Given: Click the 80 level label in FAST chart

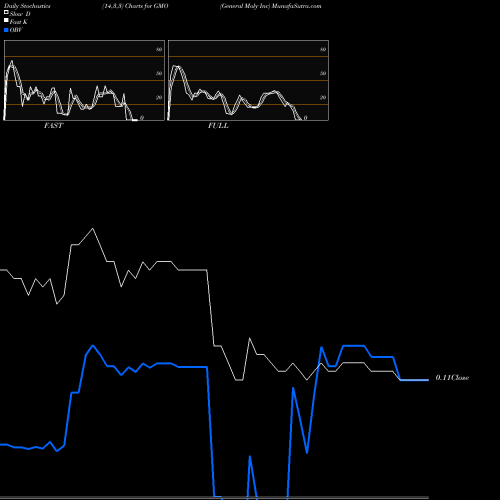Looking at the screenshot, I should pyautogui.click(x=159, y=49).
